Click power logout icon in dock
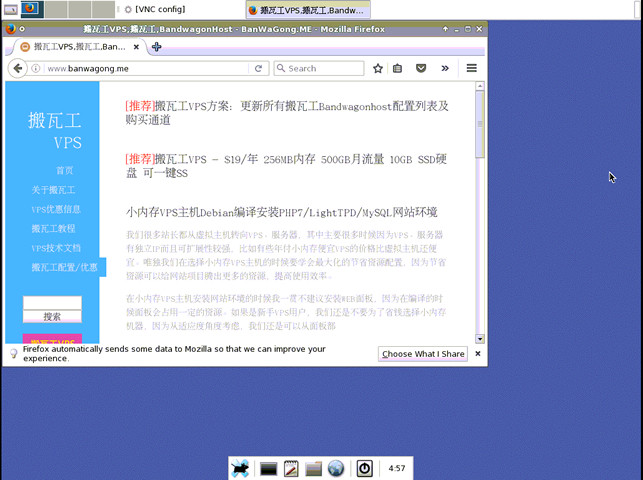 [364, 469]
